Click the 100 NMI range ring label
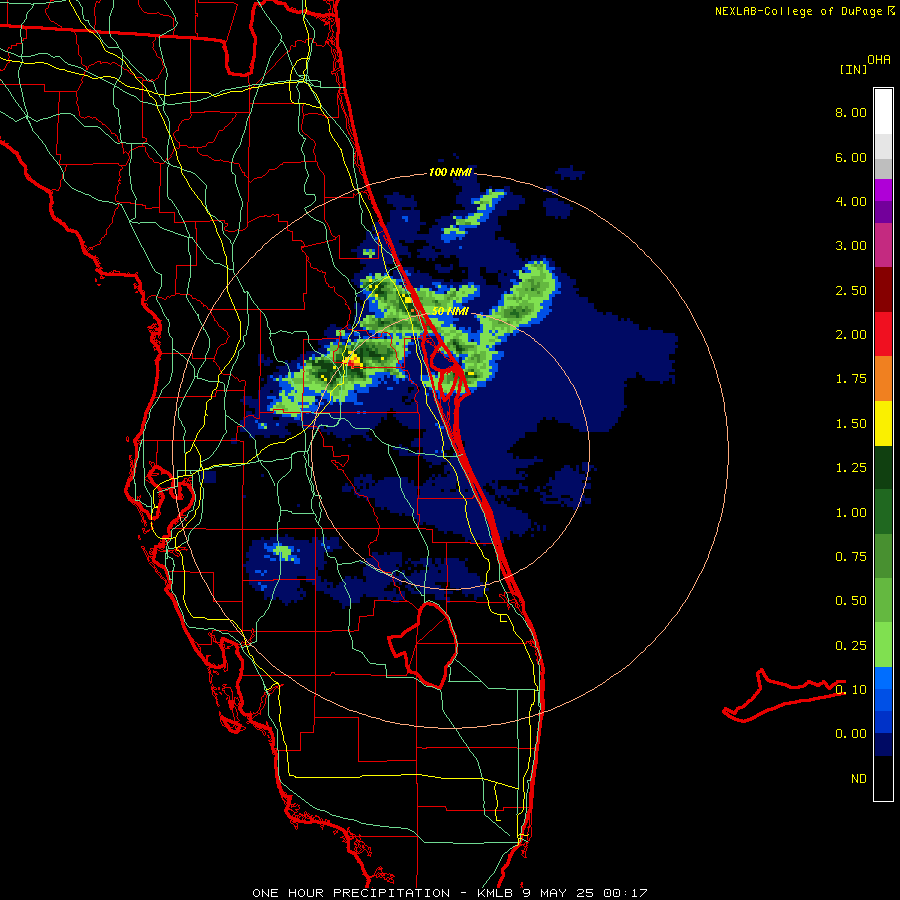Image resolution: width=900 pixels, height=900 pixels. [450, 172]
